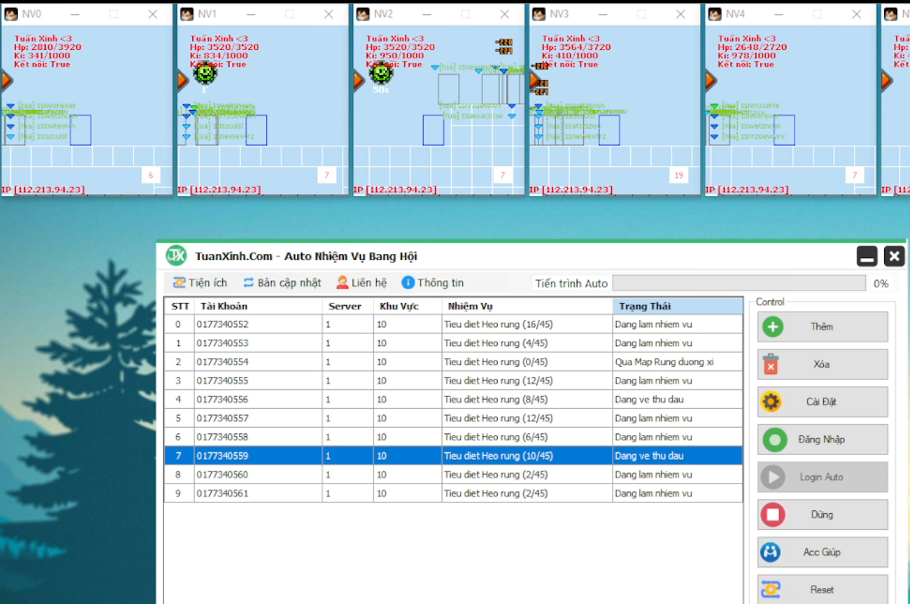This screenshot has width=910, height=604.
Task: Open Cài Đặt gear settings icon
Action: click(x=772, y=402)
